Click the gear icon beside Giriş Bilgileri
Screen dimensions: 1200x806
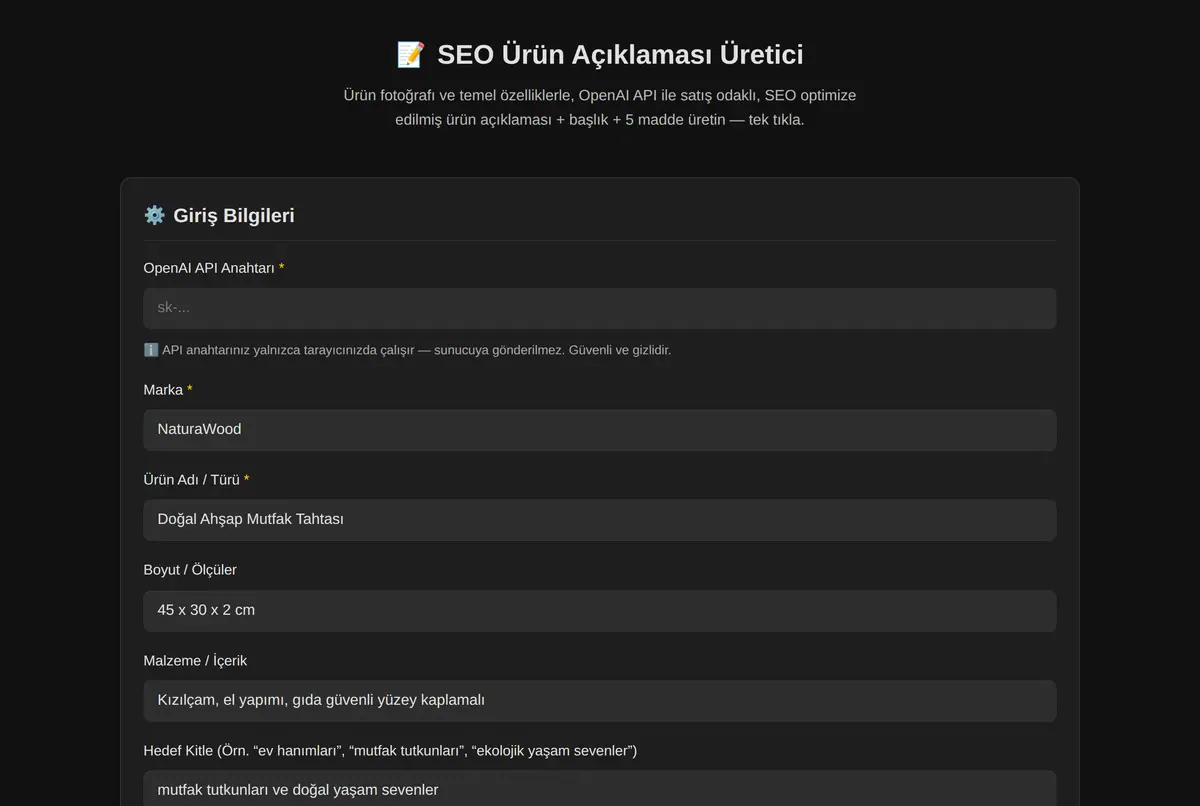point(154,215)
